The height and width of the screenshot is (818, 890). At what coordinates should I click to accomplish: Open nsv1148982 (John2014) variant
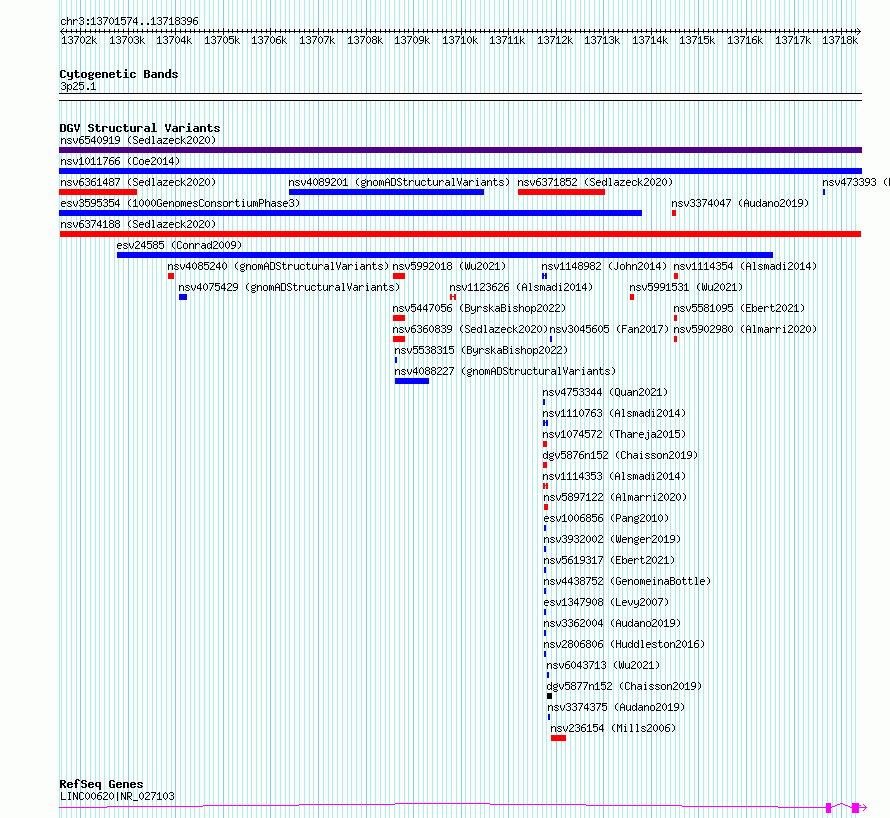pyautogui.click(x=604, y=266)
